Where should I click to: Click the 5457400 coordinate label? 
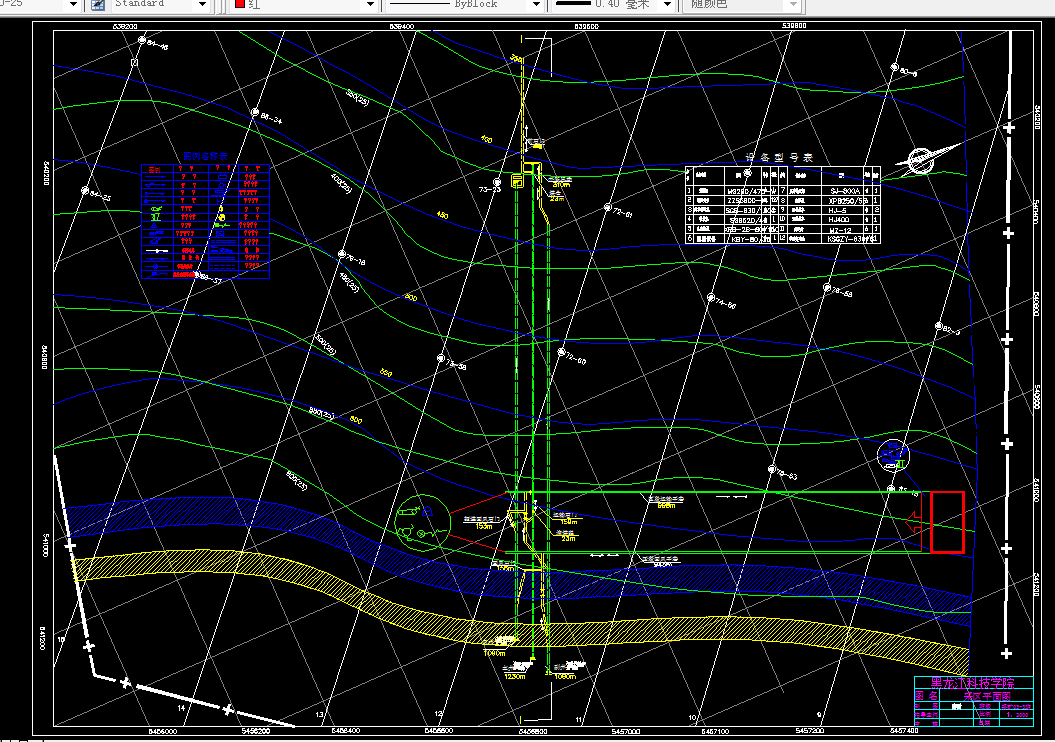[904, 731]
